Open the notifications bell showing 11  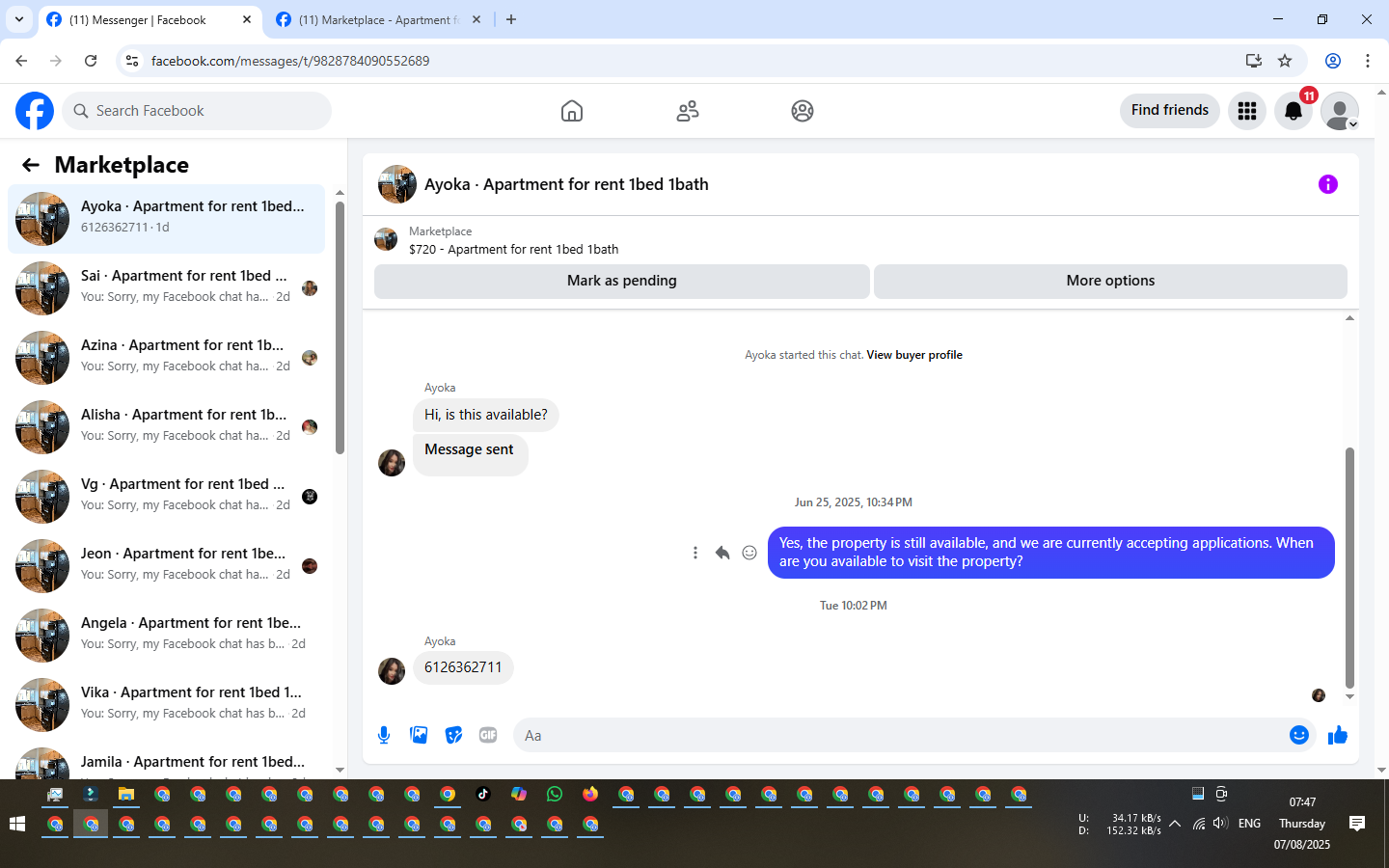pyautogui.click(x=1294, y=111)
